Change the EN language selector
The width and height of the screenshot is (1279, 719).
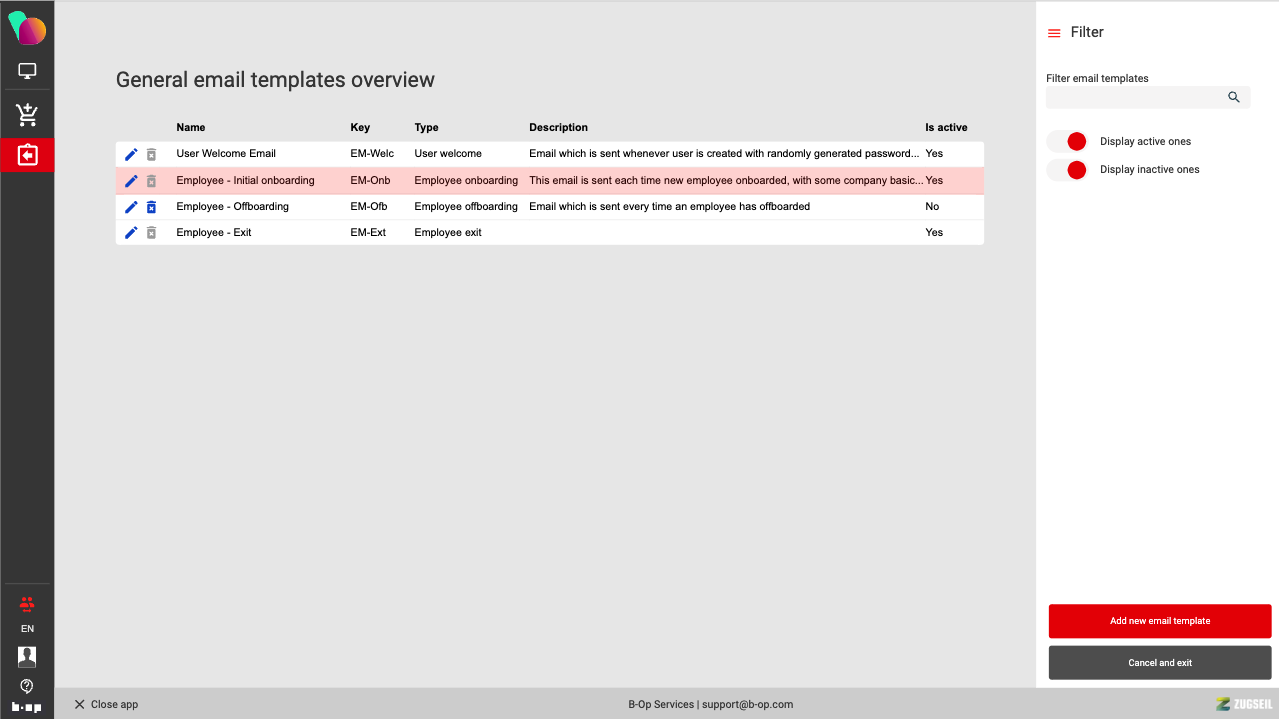pos(27,629)
